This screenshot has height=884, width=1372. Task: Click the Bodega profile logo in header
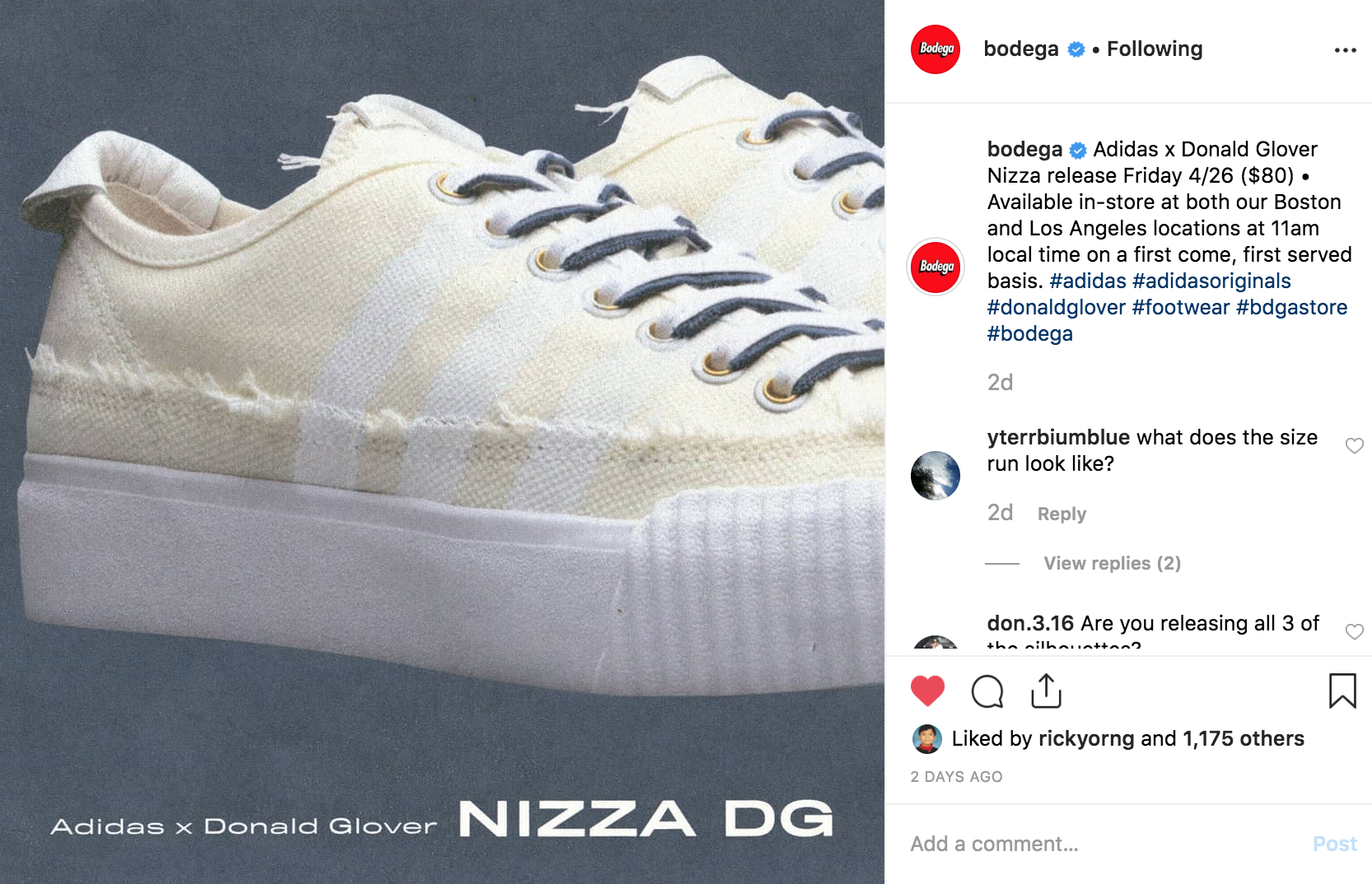[x=936, y=49]
